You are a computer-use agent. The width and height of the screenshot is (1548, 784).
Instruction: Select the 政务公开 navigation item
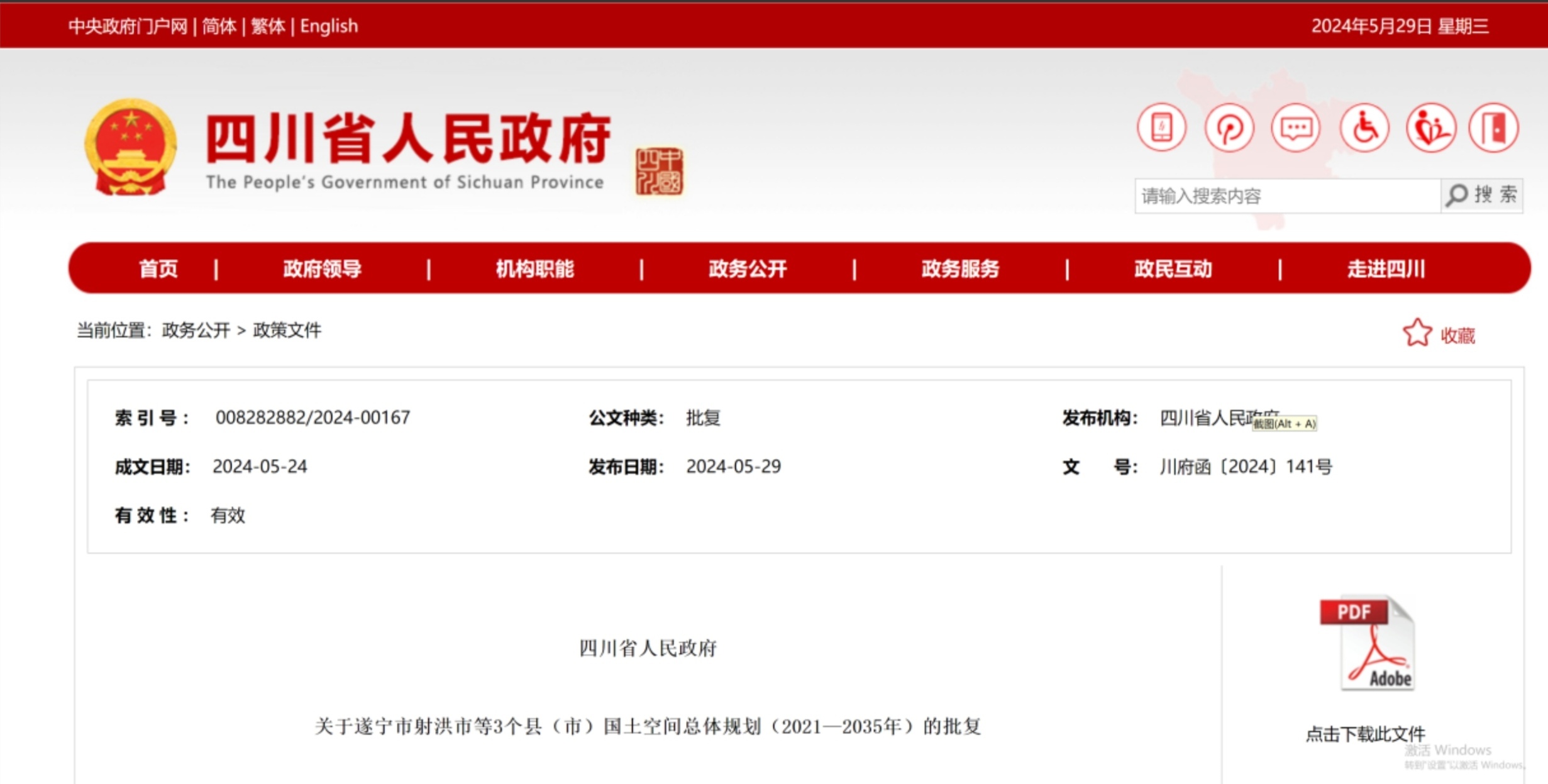[x=747, y=269]
